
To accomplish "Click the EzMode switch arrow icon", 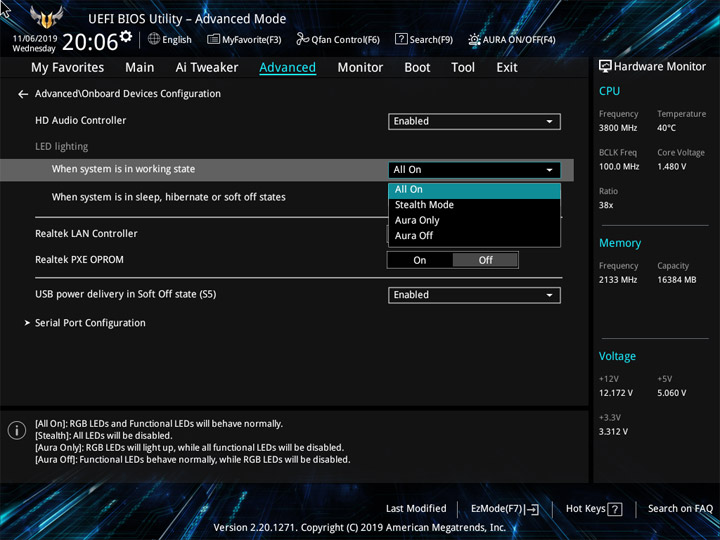I will point(532,509).
